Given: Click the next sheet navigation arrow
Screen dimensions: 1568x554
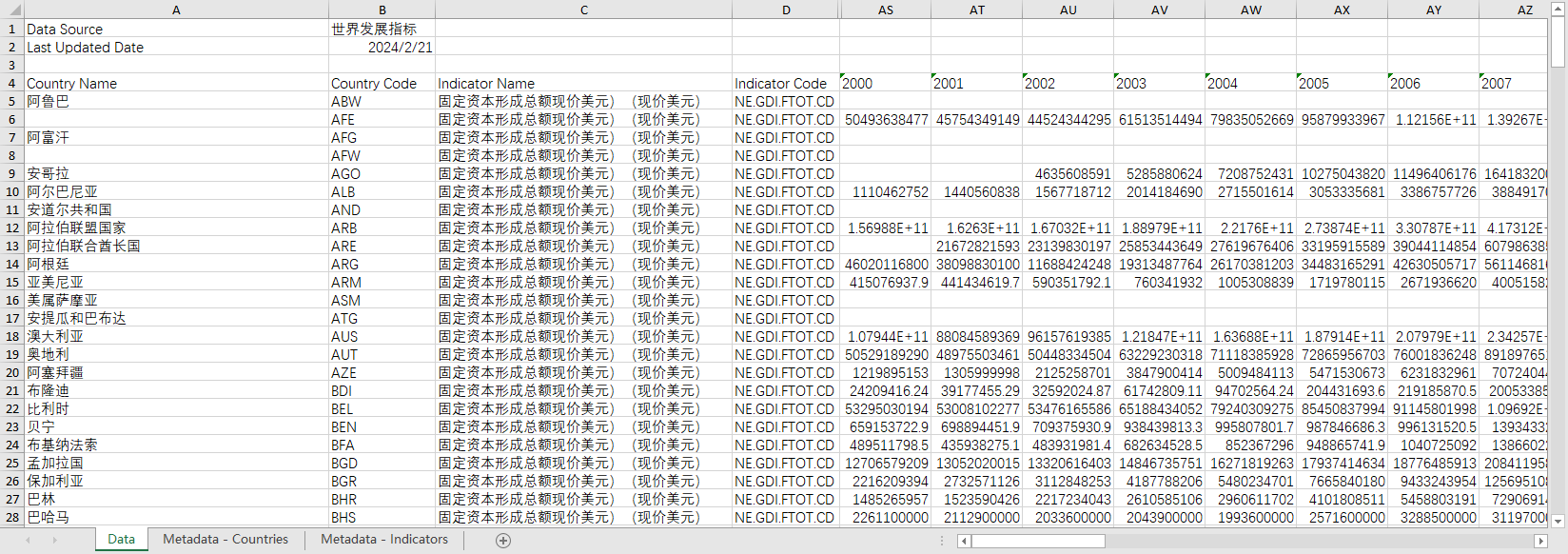Looking at the screenshot, I should pyautogui.click(x=54, y=541).
